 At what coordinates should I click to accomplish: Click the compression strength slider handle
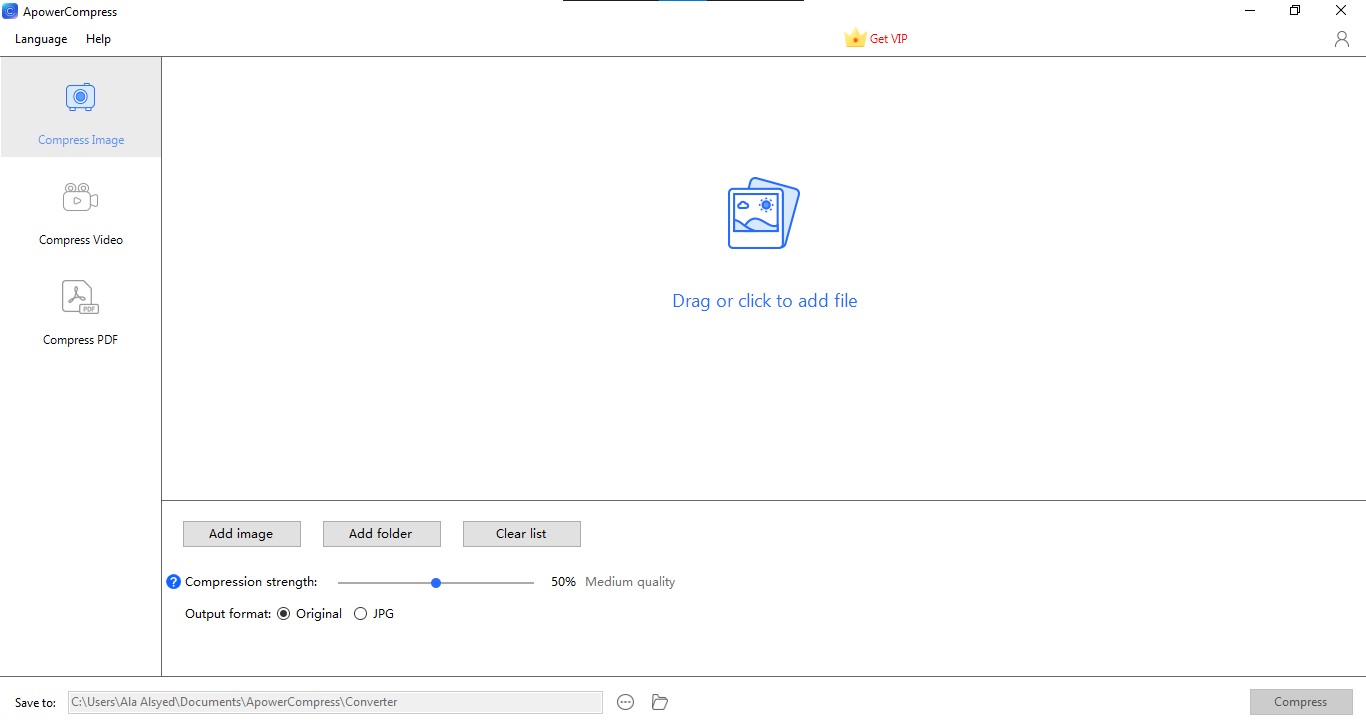tap(436, 582)
